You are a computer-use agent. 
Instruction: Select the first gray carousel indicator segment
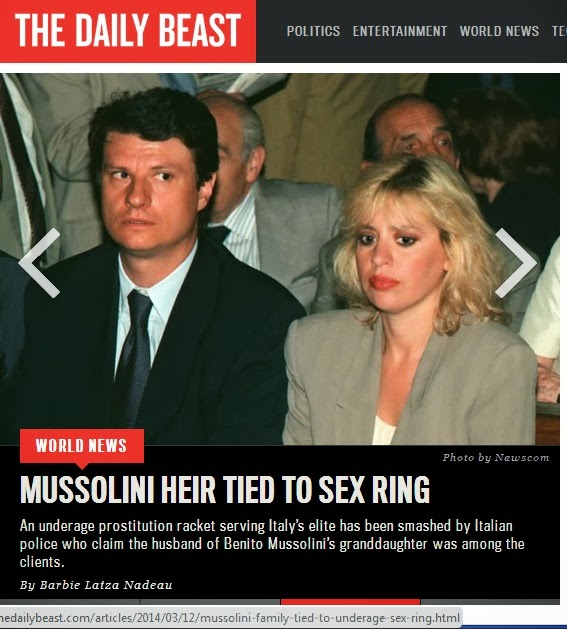coord(70,601)
